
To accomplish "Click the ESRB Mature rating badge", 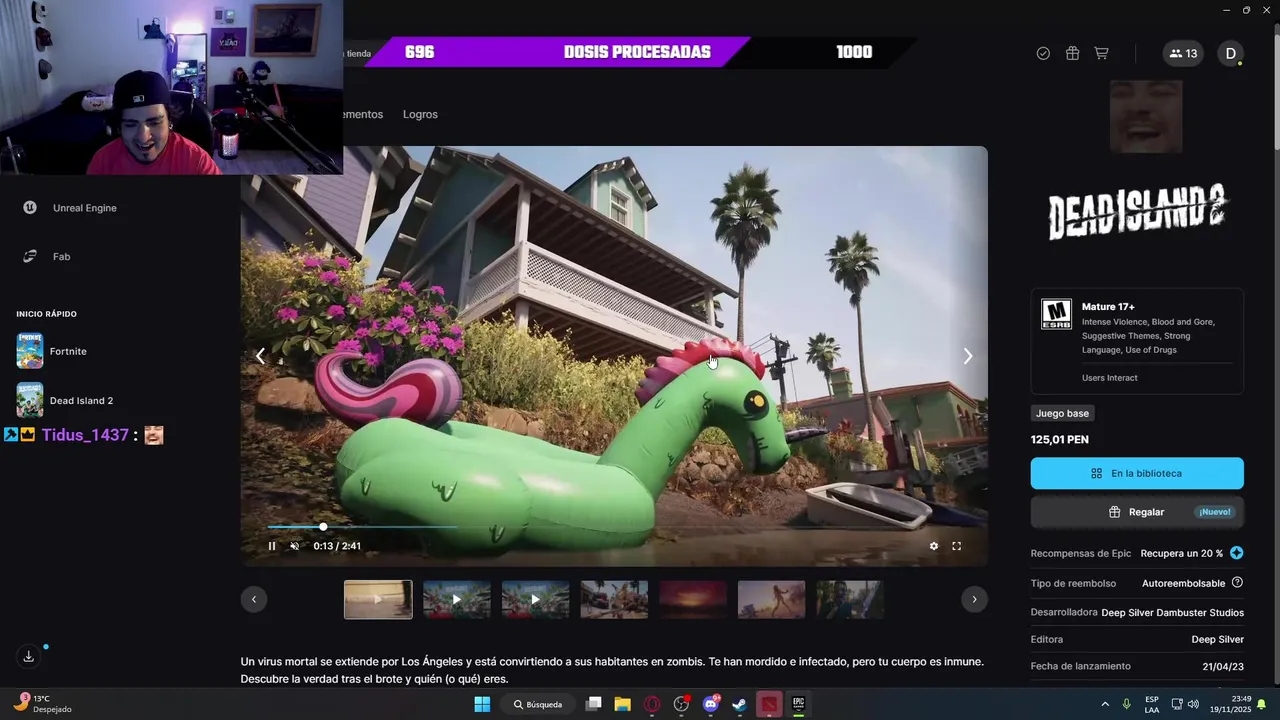I will click(1056, 314).
